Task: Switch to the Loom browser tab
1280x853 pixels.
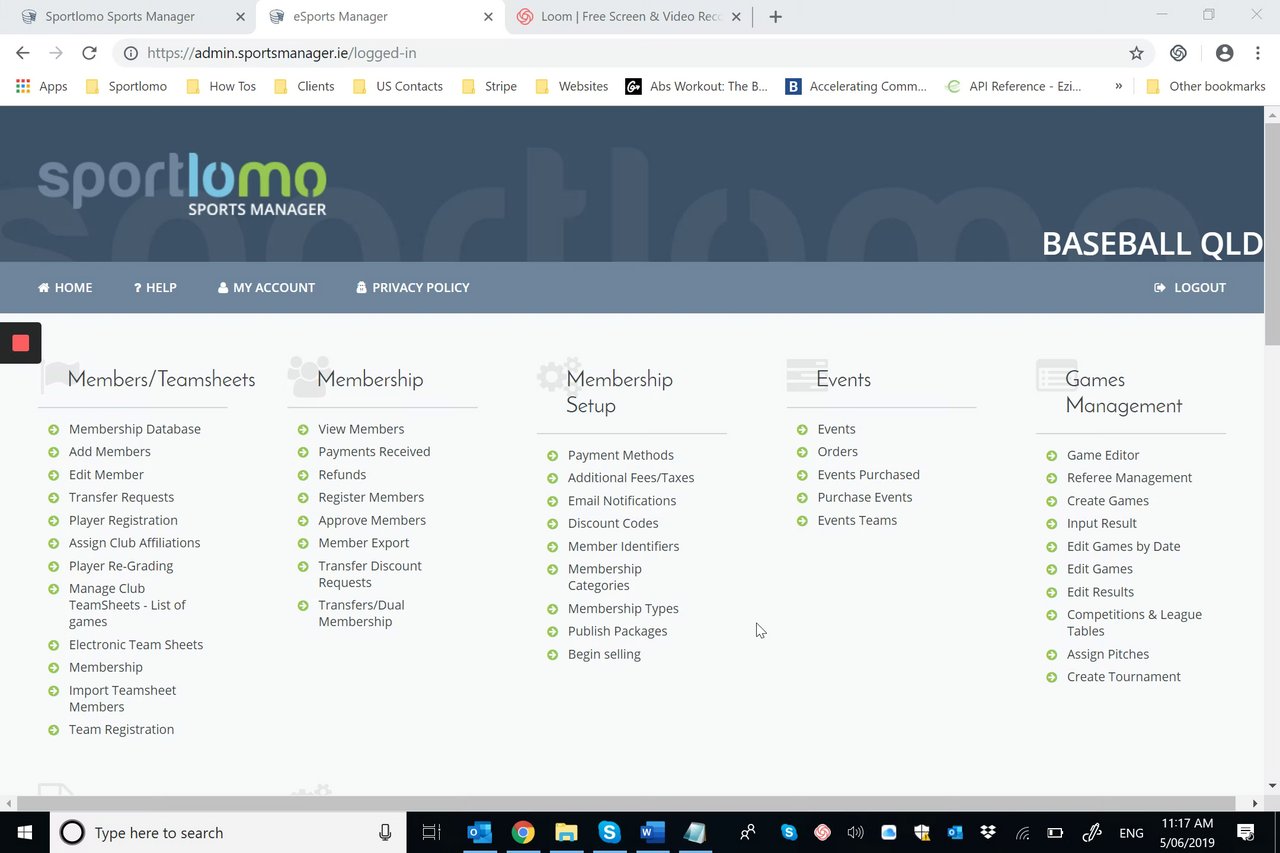Action: click(630, 17)
